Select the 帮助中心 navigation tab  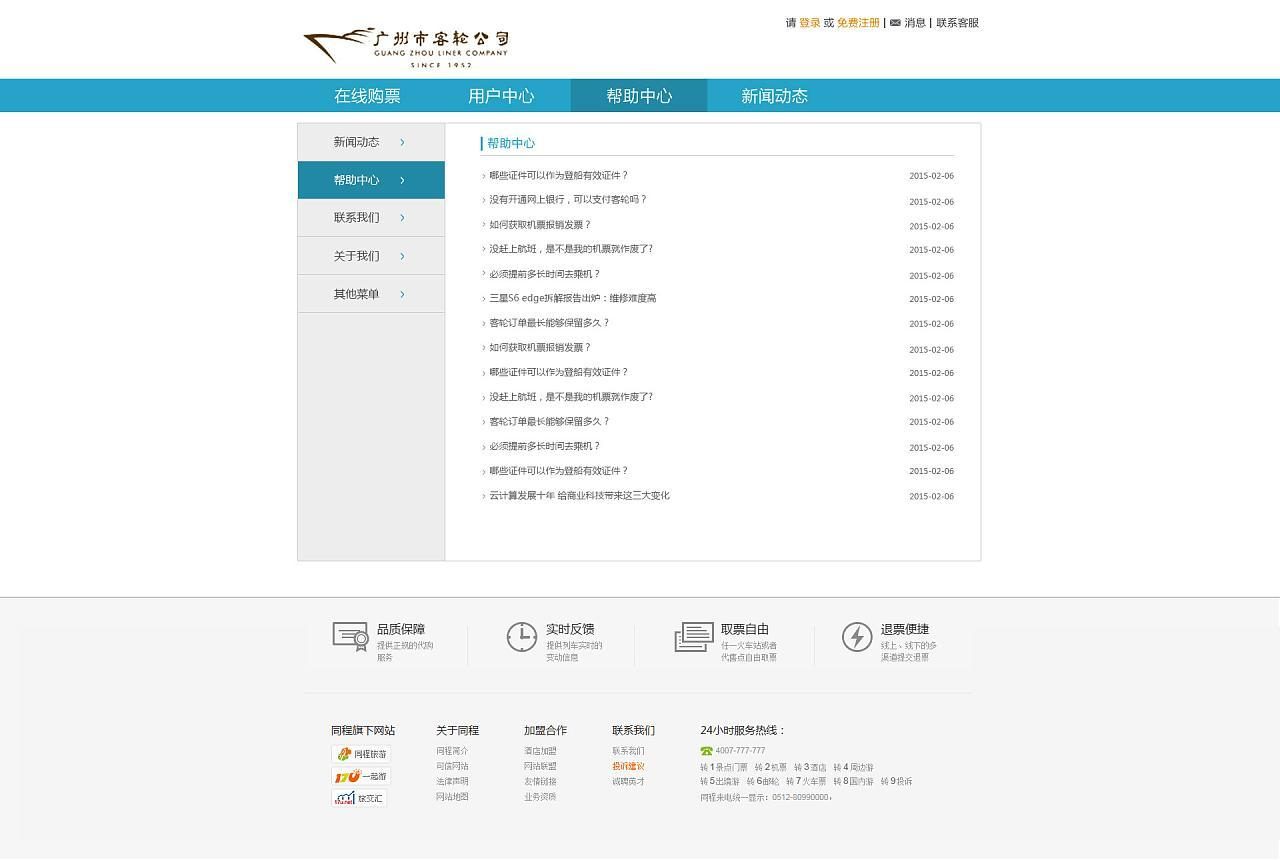[x=639, y=96]
